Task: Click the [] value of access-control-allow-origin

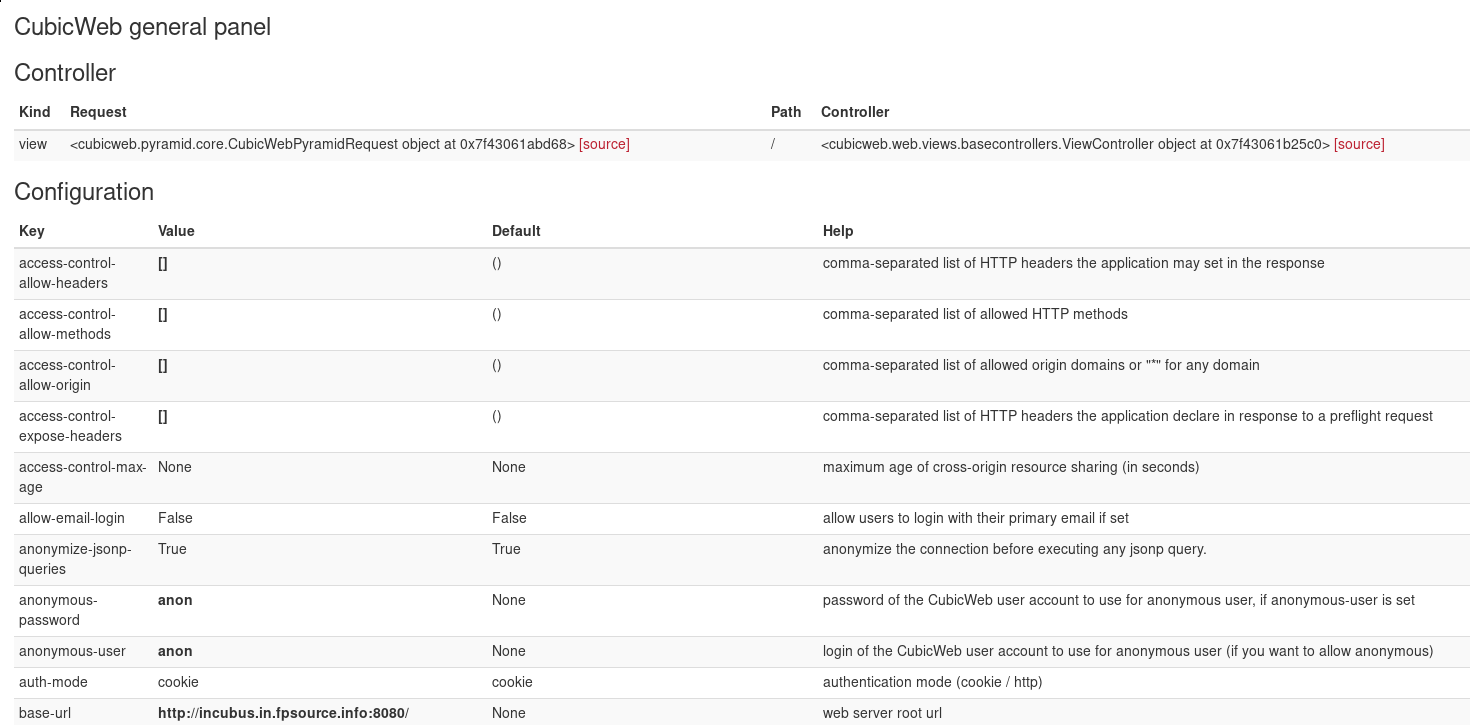Action: pyautogui.click(x=163, y=365)
